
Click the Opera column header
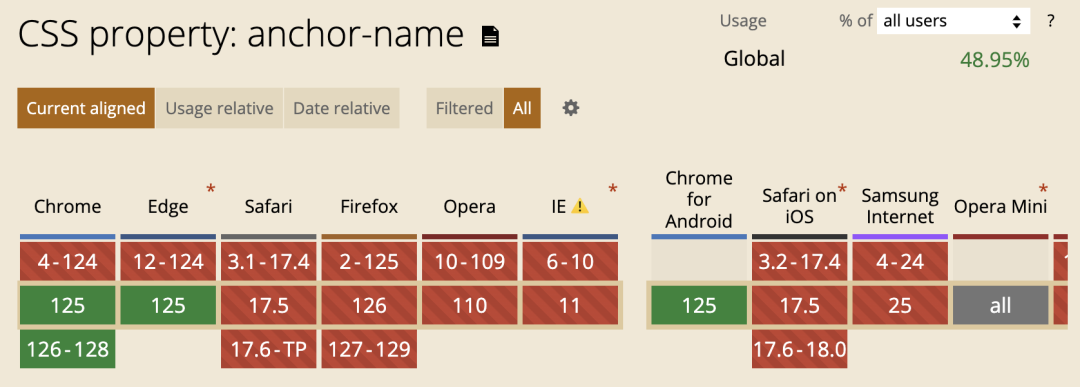tap(470, 207)
